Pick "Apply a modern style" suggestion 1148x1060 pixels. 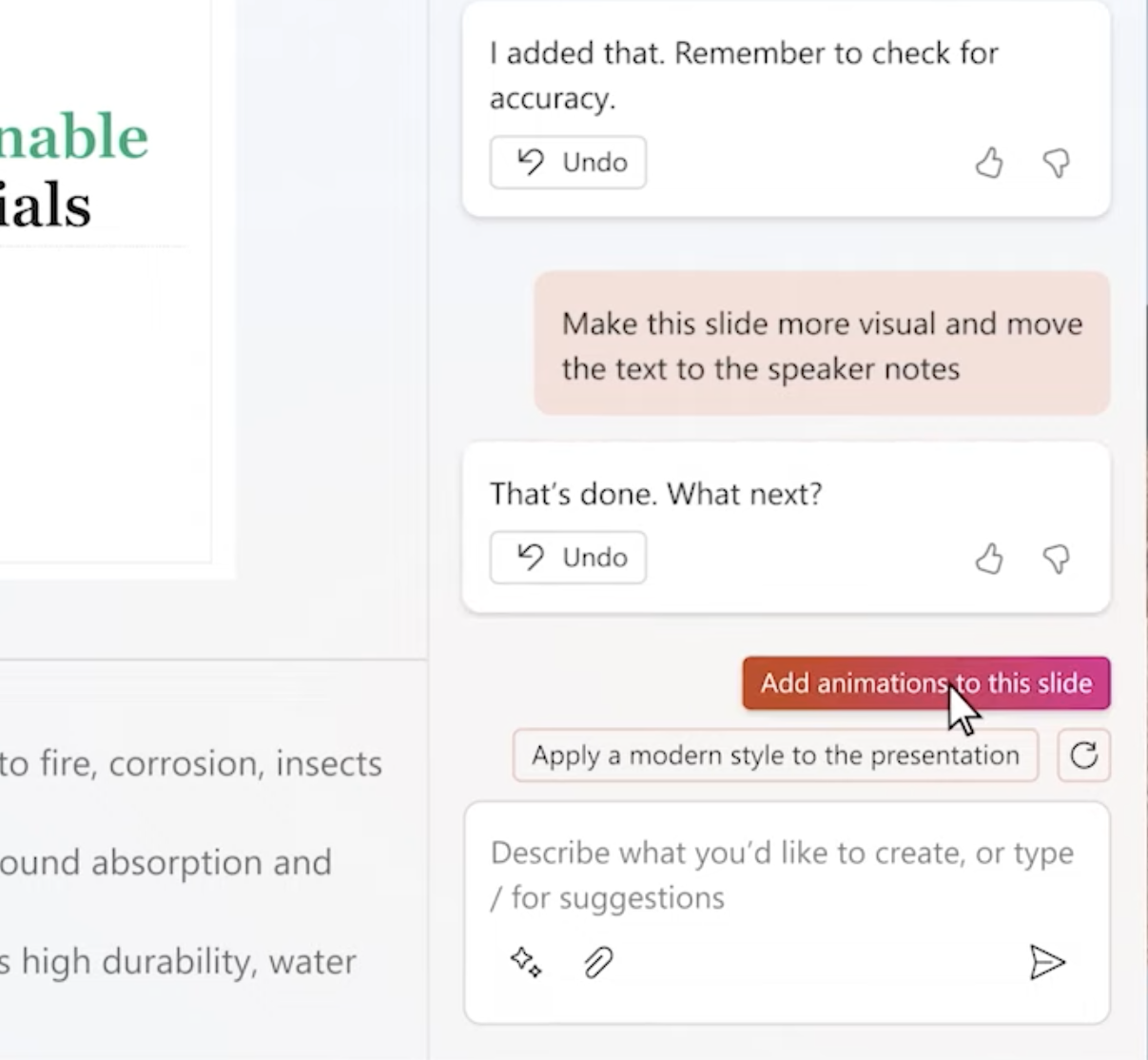coord(774,756)
